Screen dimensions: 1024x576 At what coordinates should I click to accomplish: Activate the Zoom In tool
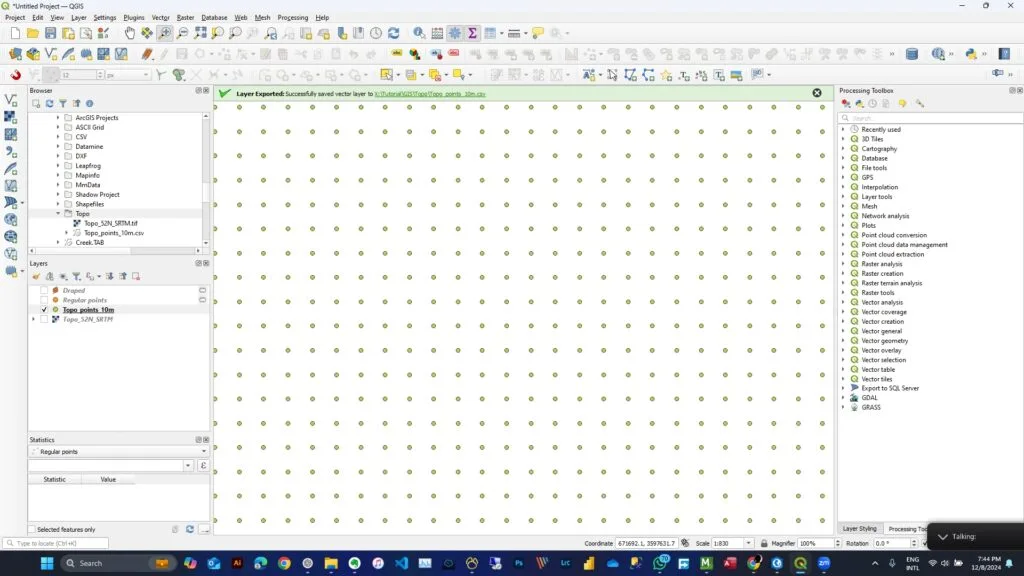(163, 33)
